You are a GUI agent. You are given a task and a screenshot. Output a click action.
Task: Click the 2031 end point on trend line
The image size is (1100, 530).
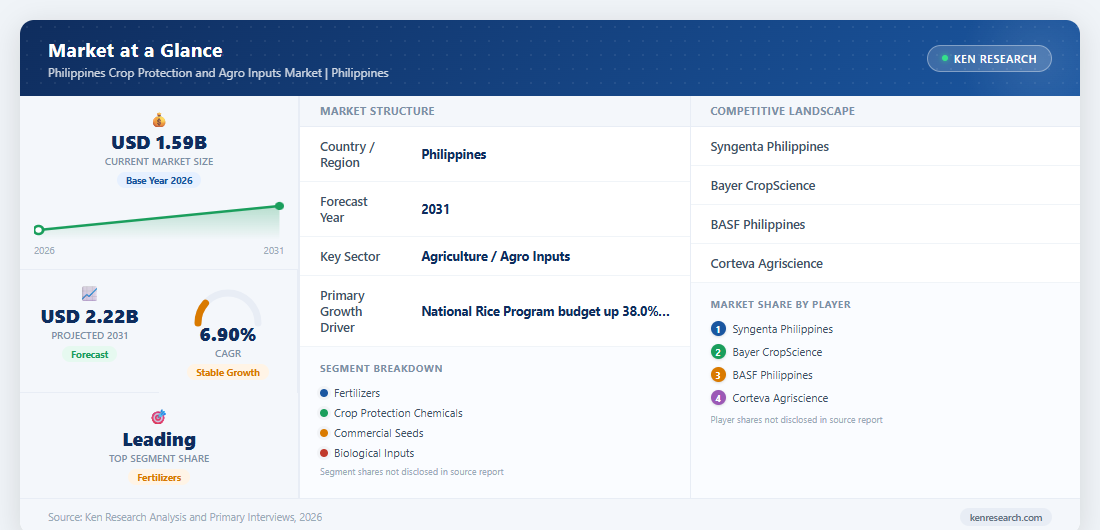(x=279, y=206)
